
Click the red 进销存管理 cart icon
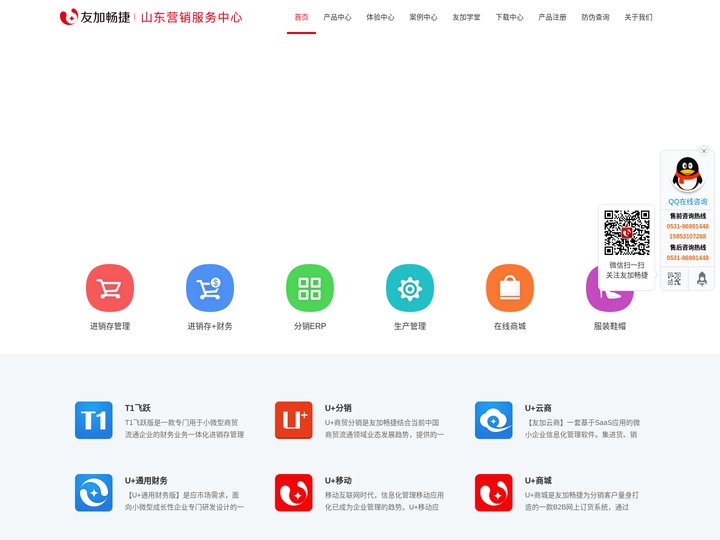tap(110, 288)
